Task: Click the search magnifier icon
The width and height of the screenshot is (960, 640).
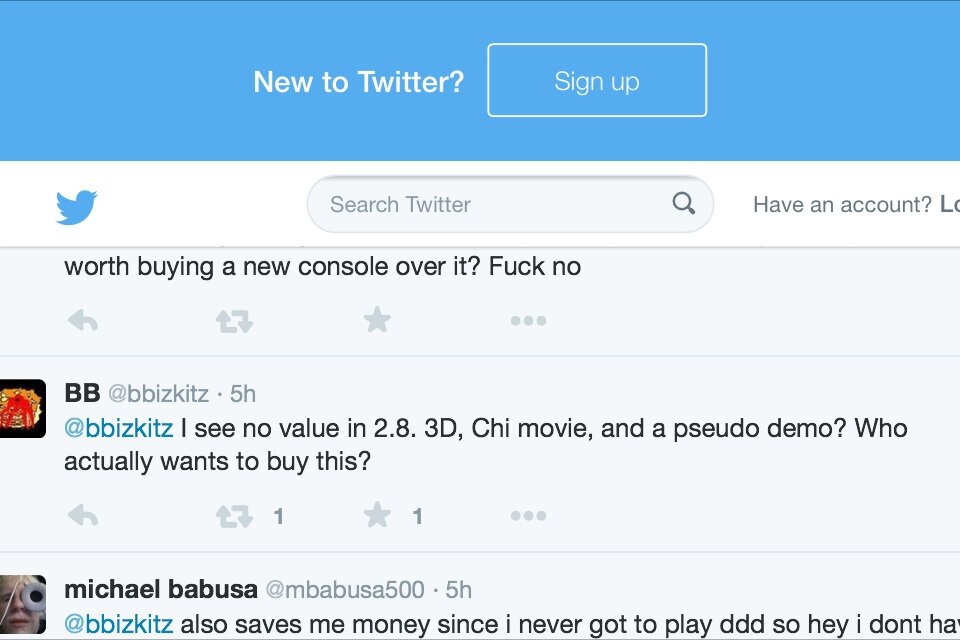Action: (684, 204)
